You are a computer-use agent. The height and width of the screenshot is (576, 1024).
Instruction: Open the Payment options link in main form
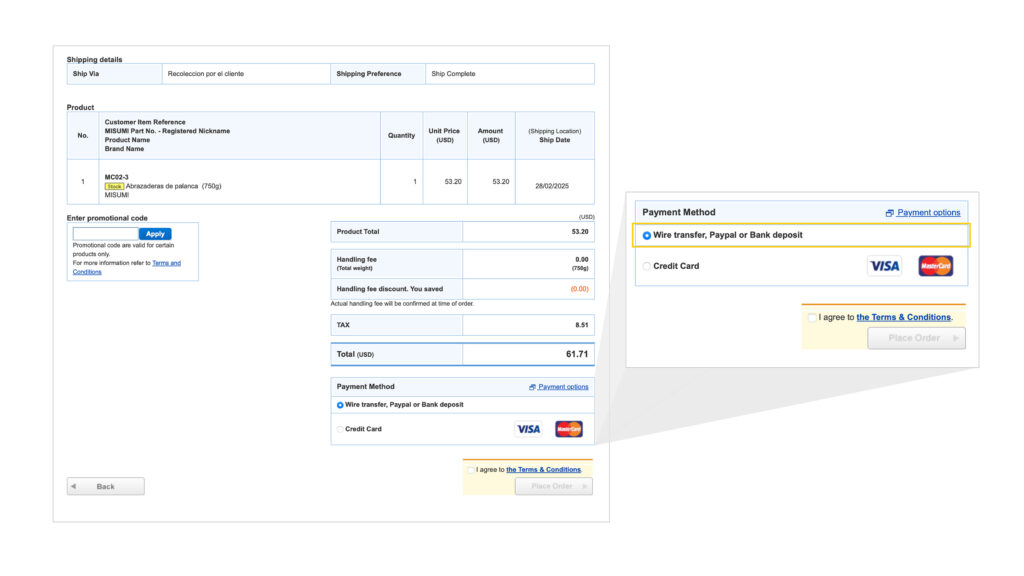click(x=562, y=387)
